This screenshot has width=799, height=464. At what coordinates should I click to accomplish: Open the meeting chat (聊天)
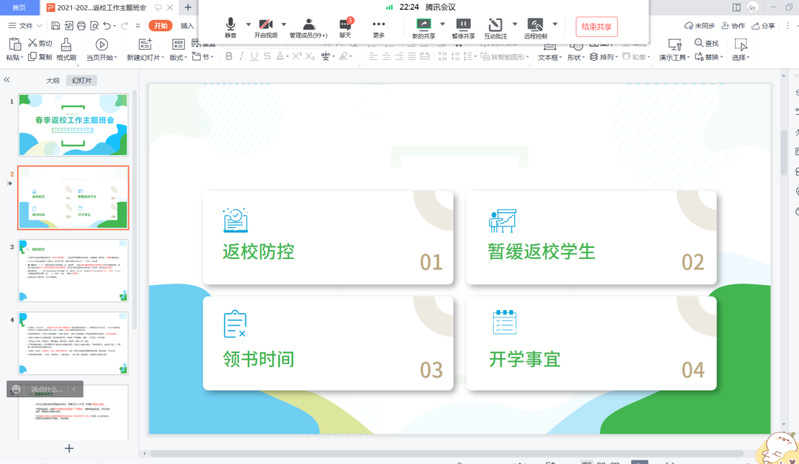tap(346, 26)
